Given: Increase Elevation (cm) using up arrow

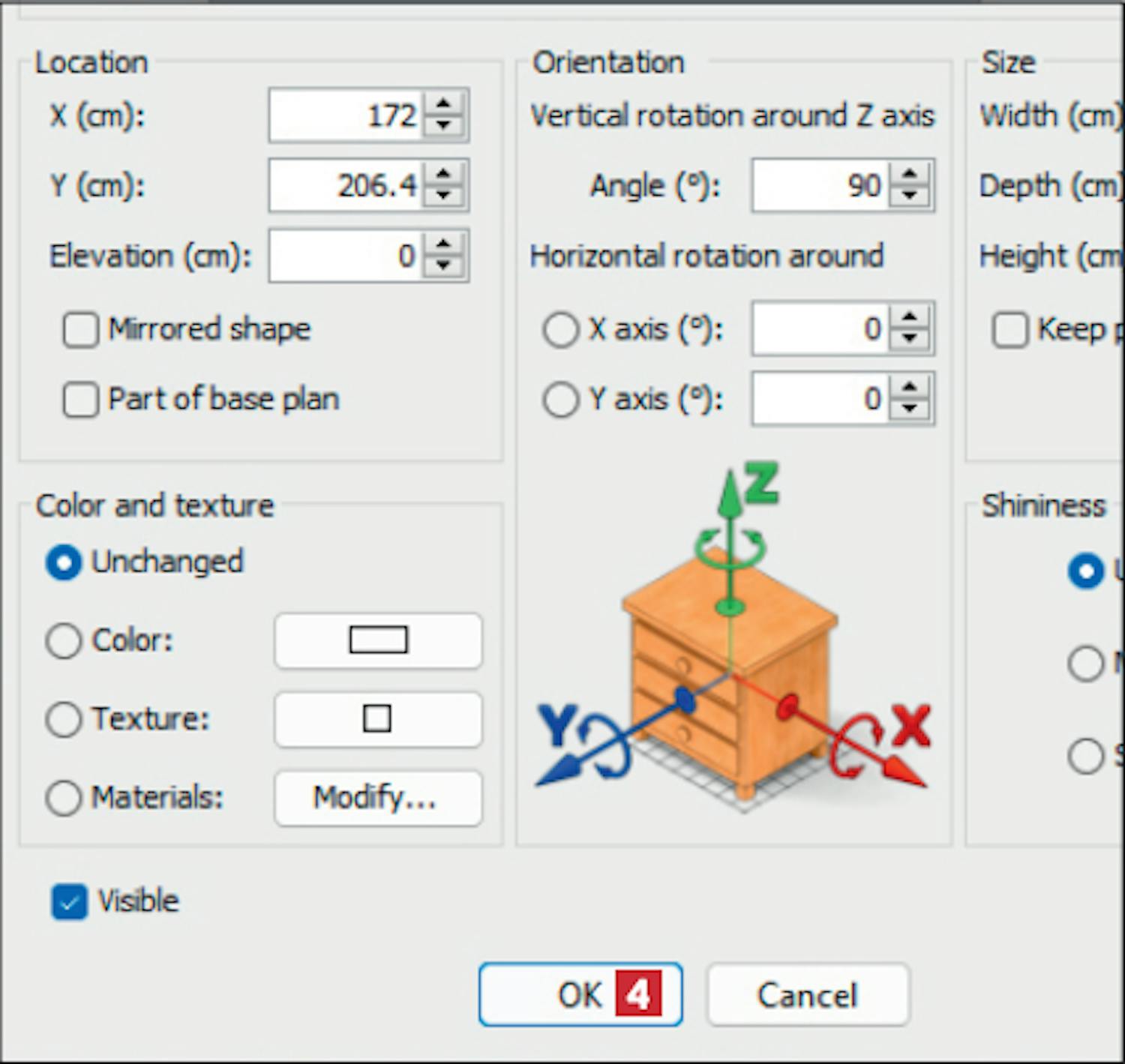Looking at the screenshot, I should point(444,244).
